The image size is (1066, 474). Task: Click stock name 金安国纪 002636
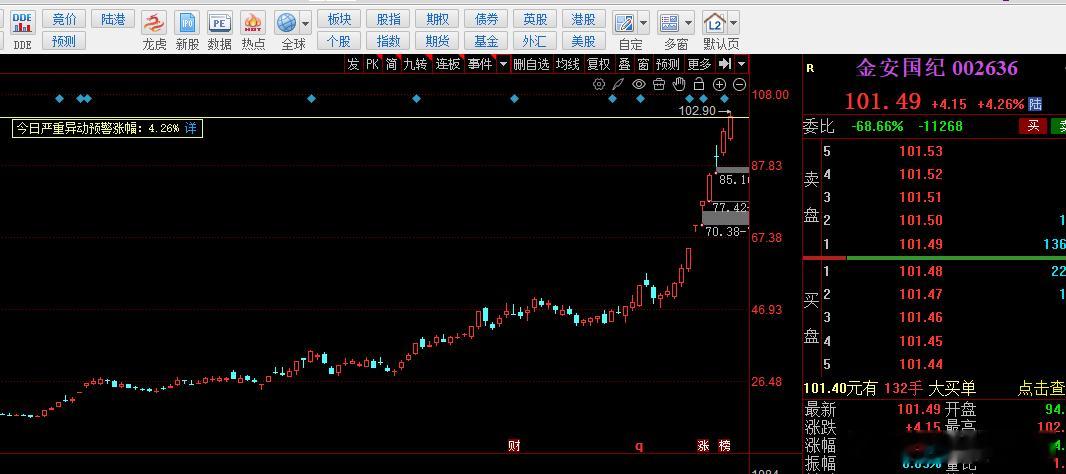[x=937, y=68]
